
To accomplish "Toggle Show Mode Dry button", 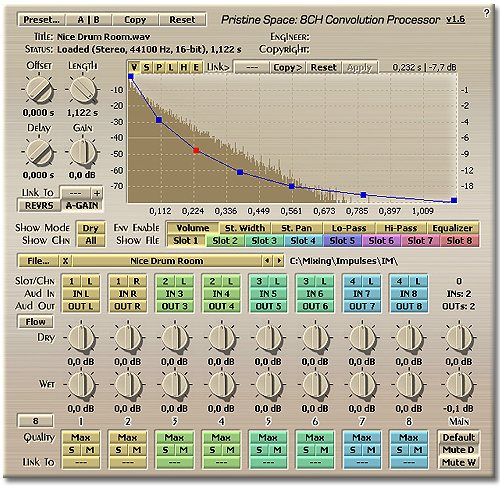I will click(x=91, y=228).
